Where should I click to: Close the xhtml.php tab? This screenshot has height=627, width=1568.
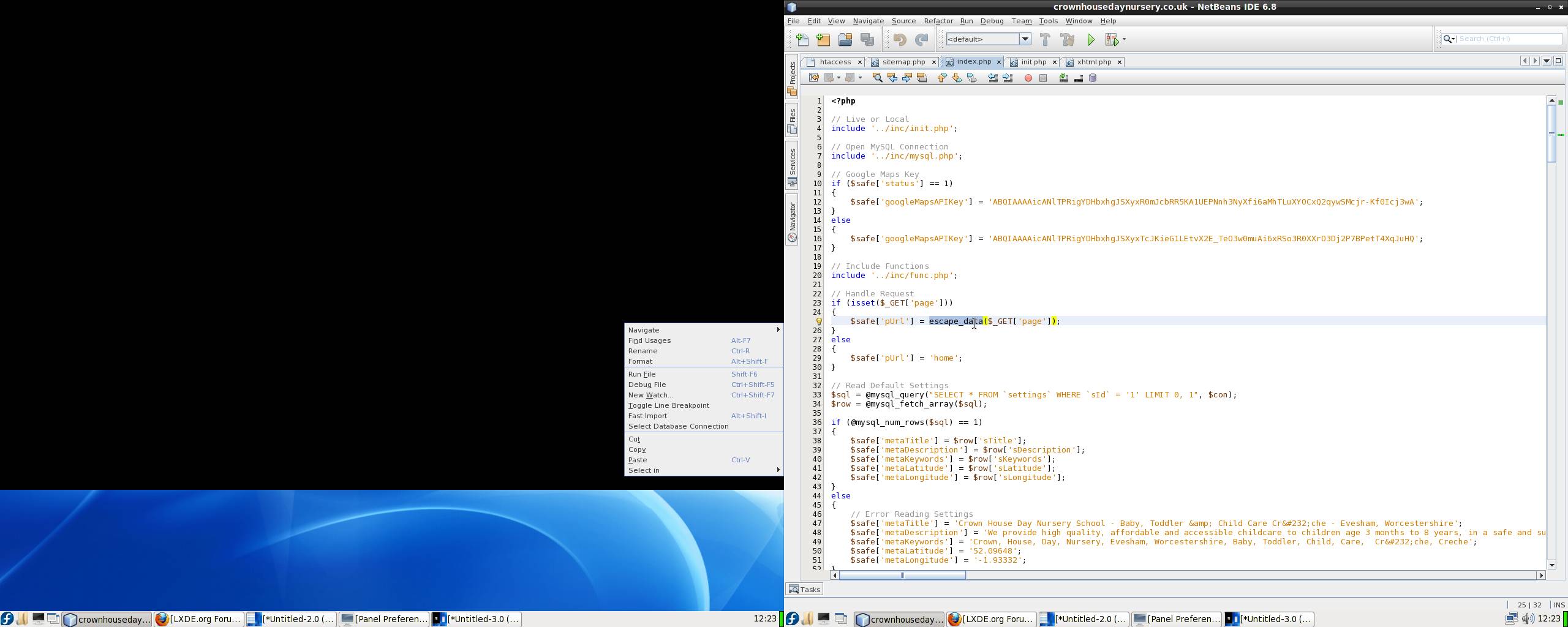click(1119, 62)
